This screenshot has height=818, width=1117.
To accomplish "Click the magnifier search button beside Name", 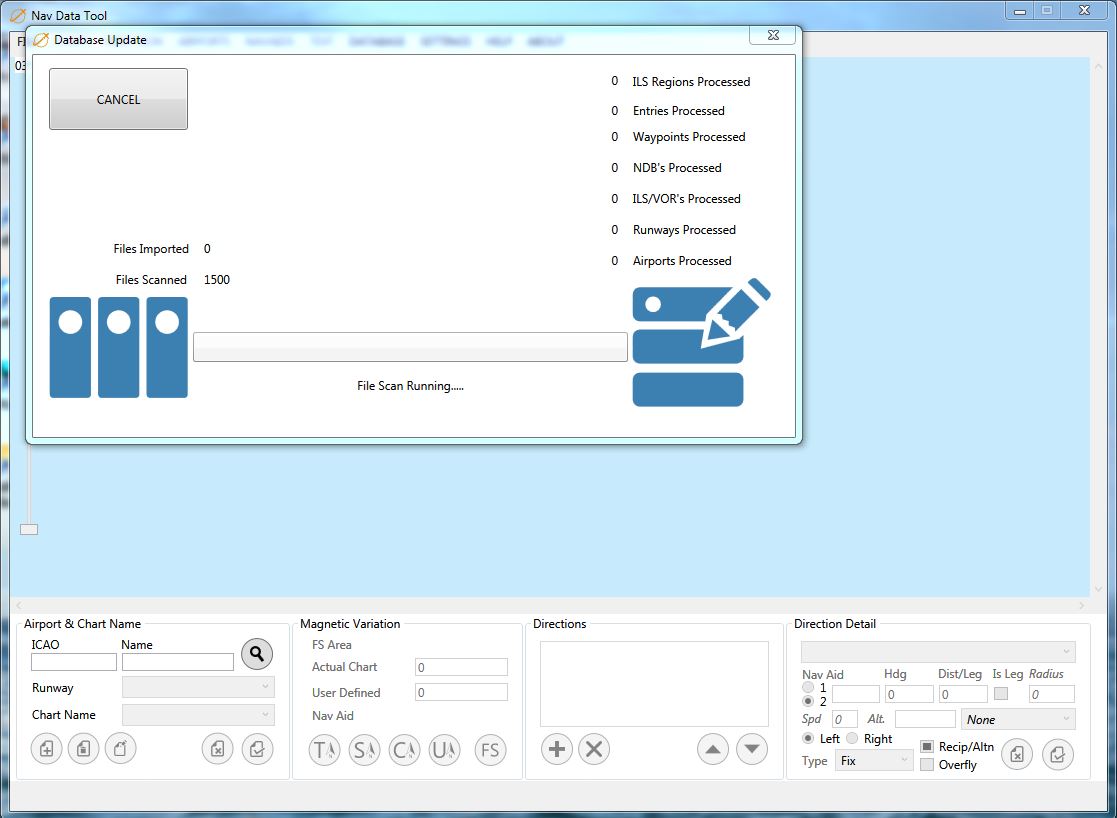I will coord(257,654).
